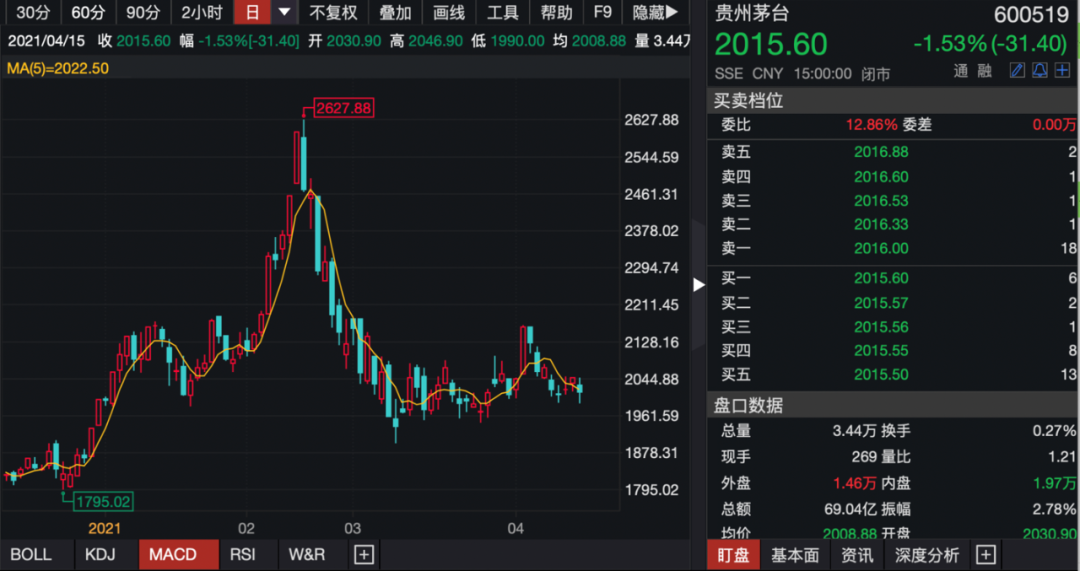Click the 04 month label on time axis

pos(516,528)
